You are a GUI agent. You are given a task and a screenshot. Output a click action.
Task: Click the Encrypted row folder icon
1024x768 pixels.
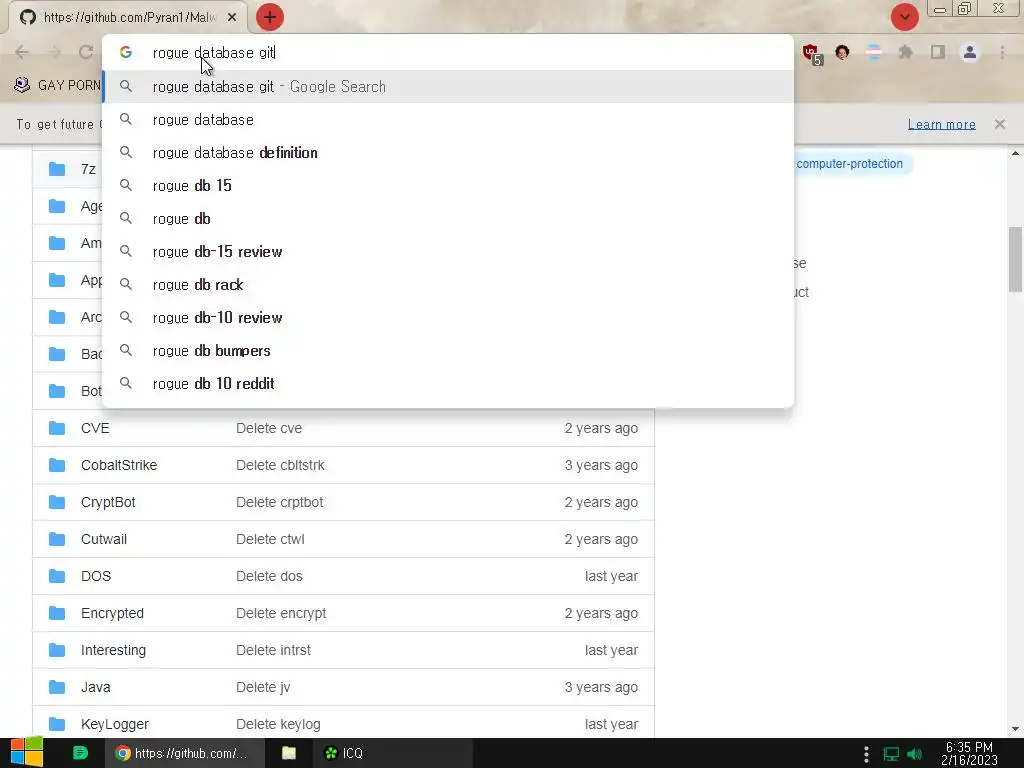click(57, 613)
